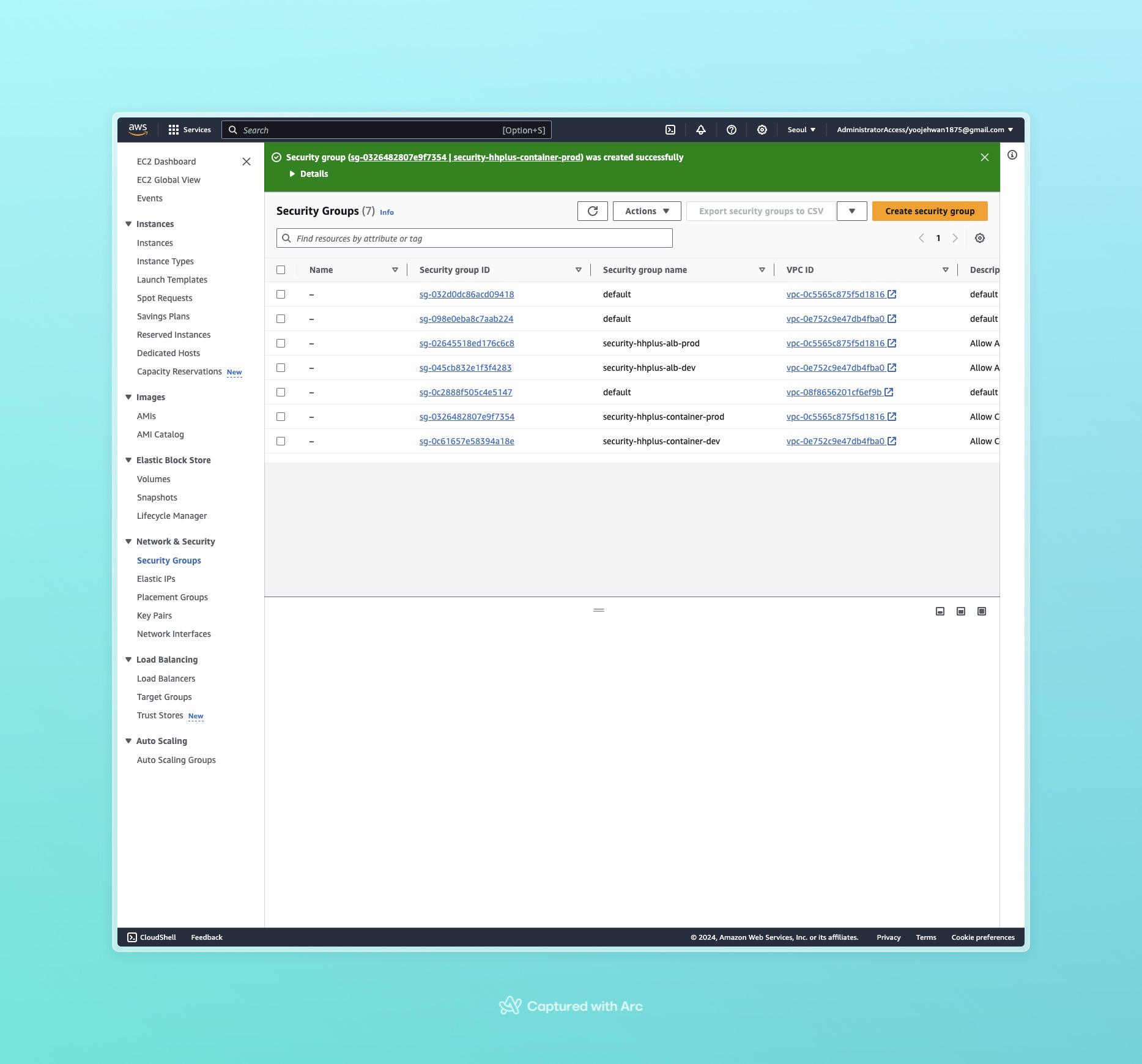Sort by Name column arrow
Screen dimensions: 1142x1064
click(395, 270)
